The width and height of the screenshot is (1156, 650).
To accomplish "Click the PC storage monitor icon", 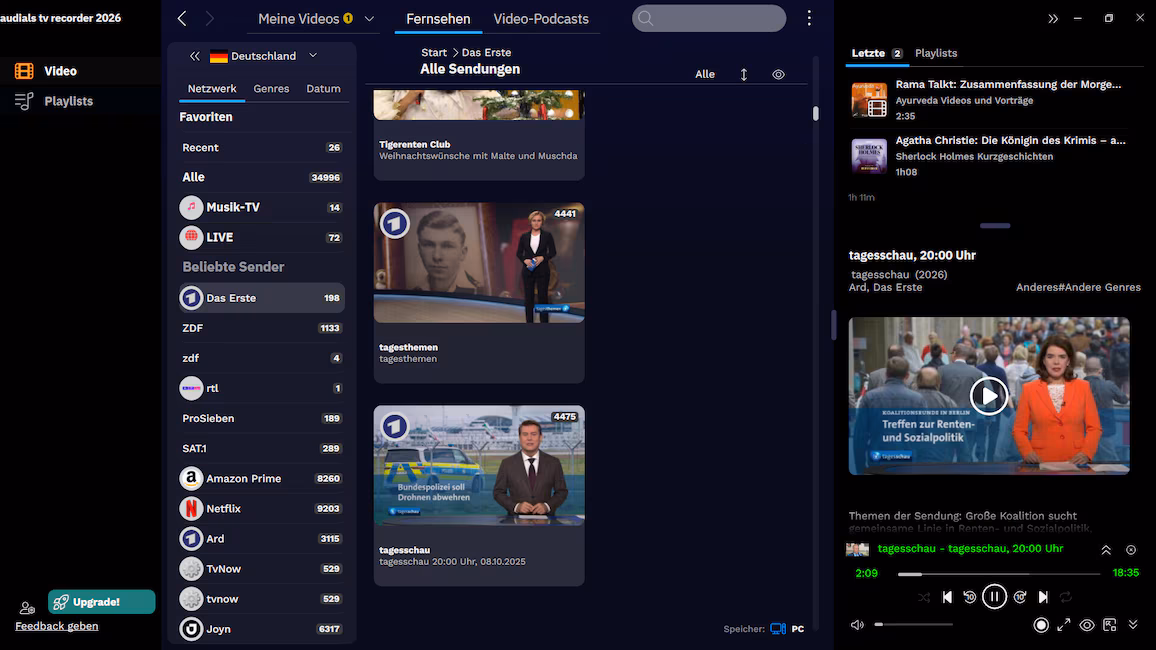I will [778, 629].
